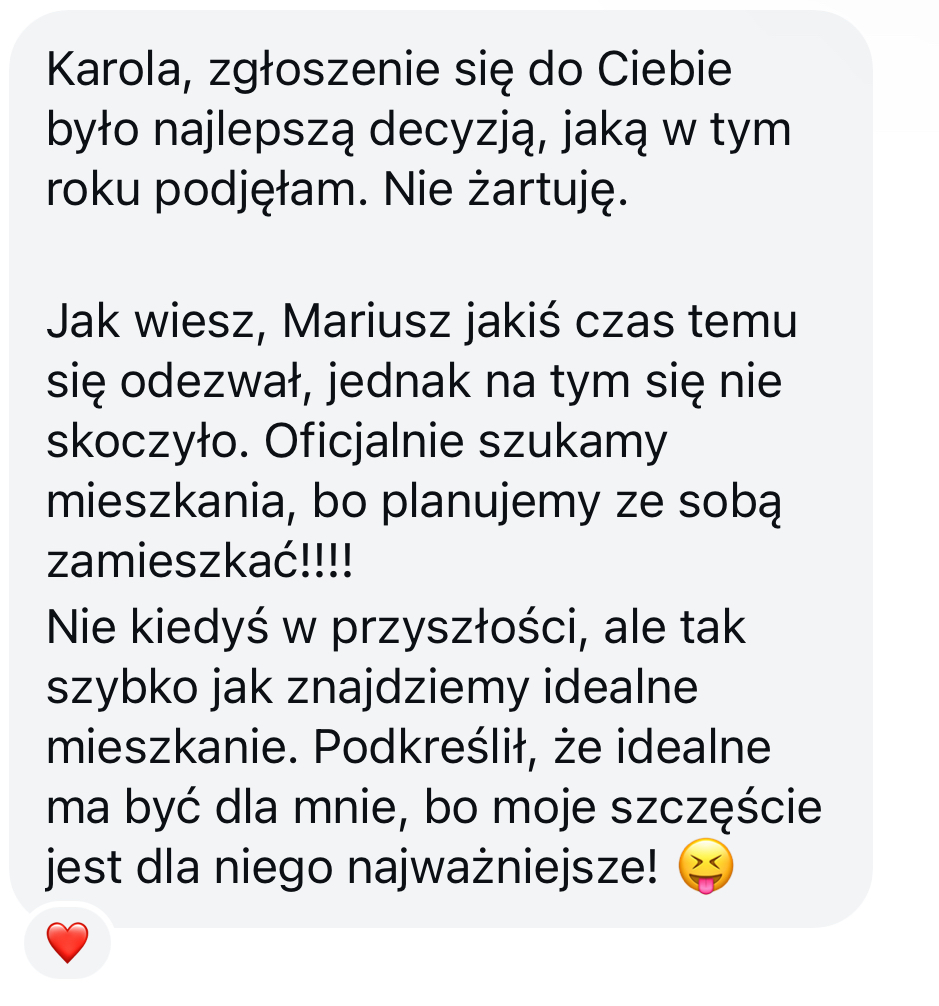Select the word "zgłoszenie" in the first line
939x1006 pixels.
pyautogui.click(x=324, y=70)
